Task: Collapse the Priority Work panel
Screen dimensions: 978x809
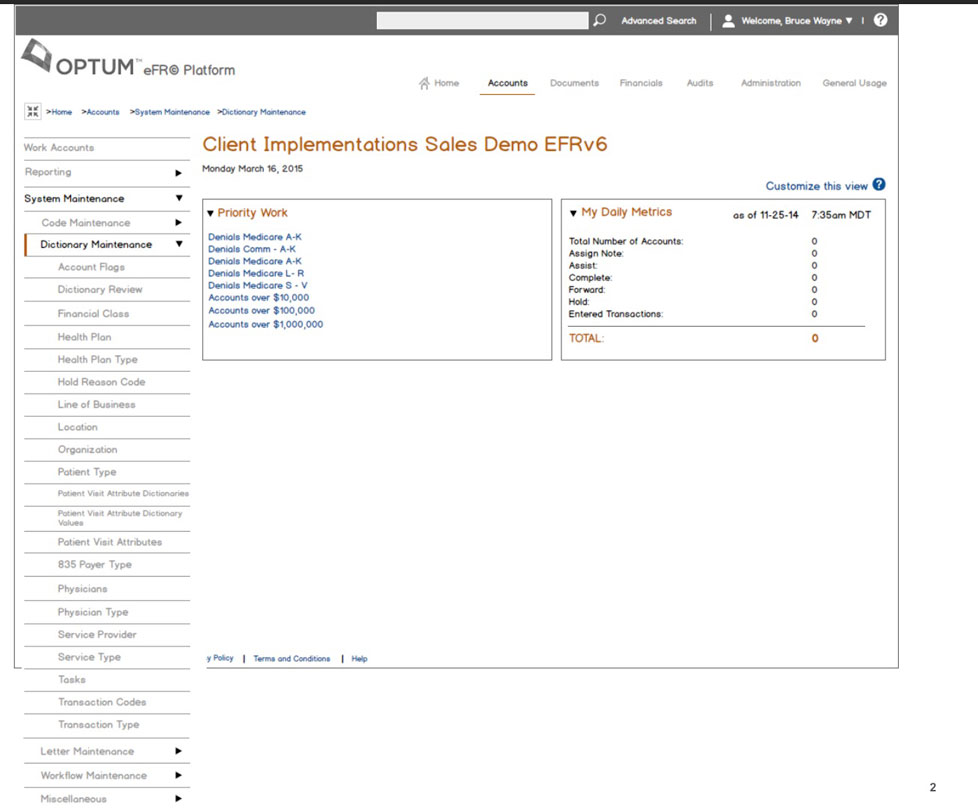Action: tap(210, 213)
